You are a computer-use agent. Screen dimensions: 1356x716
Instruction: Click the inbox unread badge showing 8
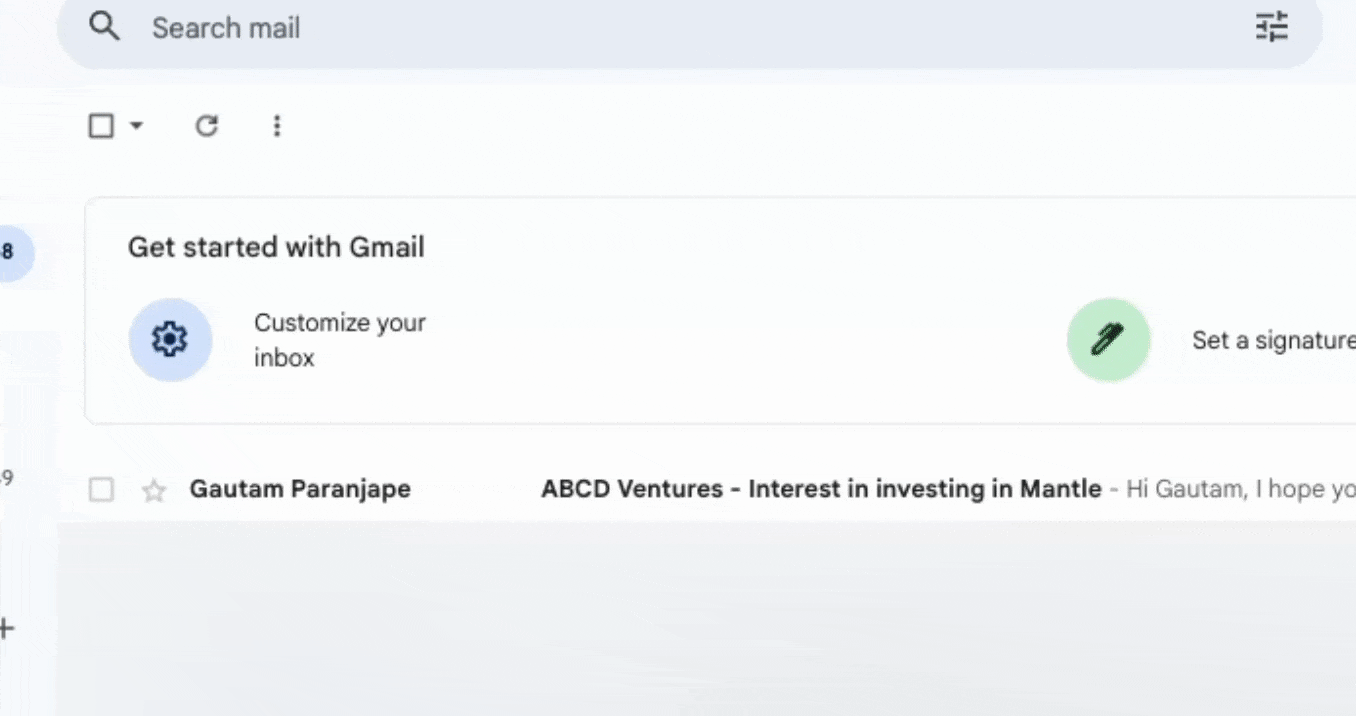[x=10, y=253]
